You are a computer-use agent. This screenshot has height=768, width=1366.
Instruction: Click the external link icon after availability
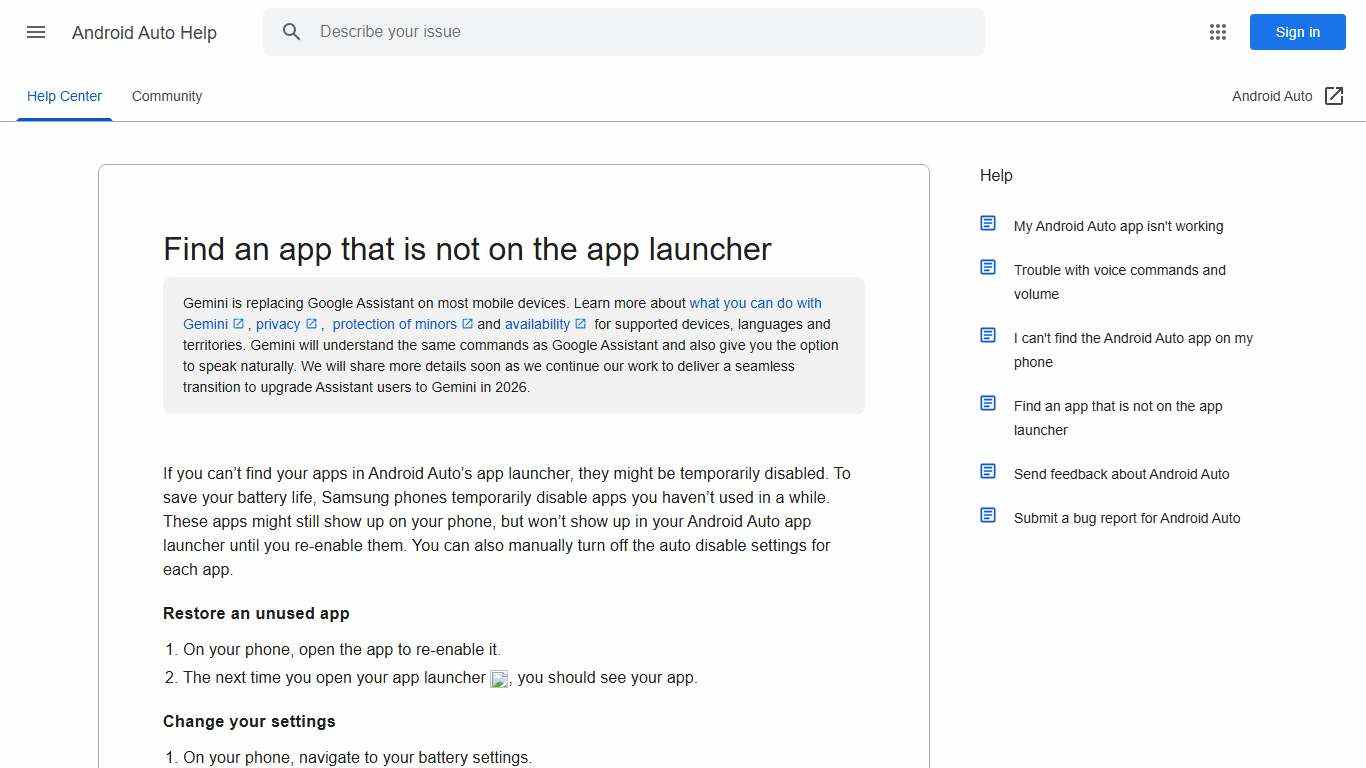[580, 323]
